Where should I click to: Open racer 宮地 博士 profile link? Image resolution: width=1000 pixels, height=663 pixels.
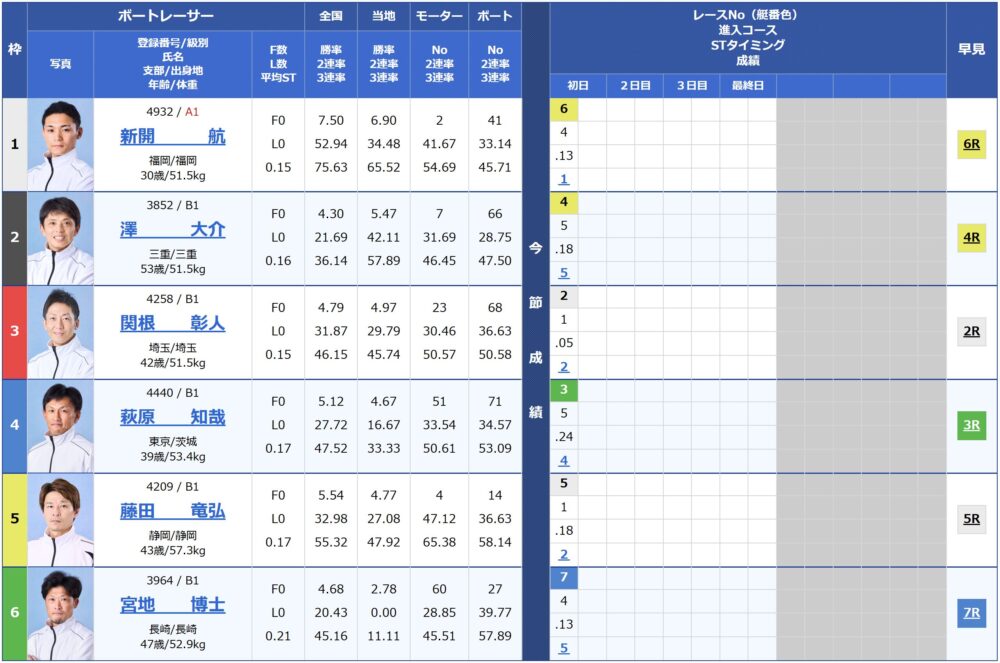pyautogui.click(x=173, y=604)
